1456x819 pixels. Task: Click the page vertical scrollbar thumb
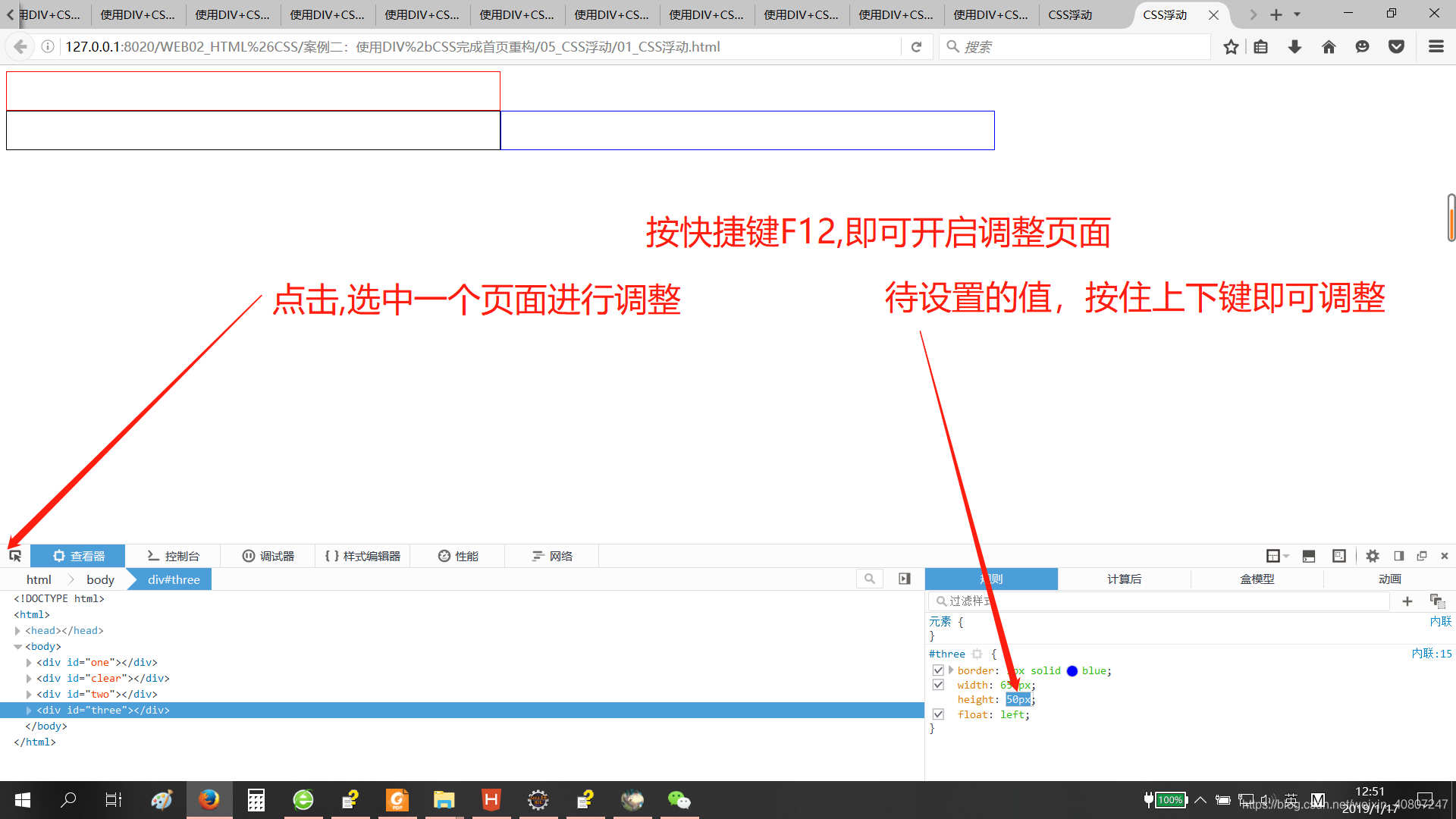pyautogui.click(x=1451, y=218)
